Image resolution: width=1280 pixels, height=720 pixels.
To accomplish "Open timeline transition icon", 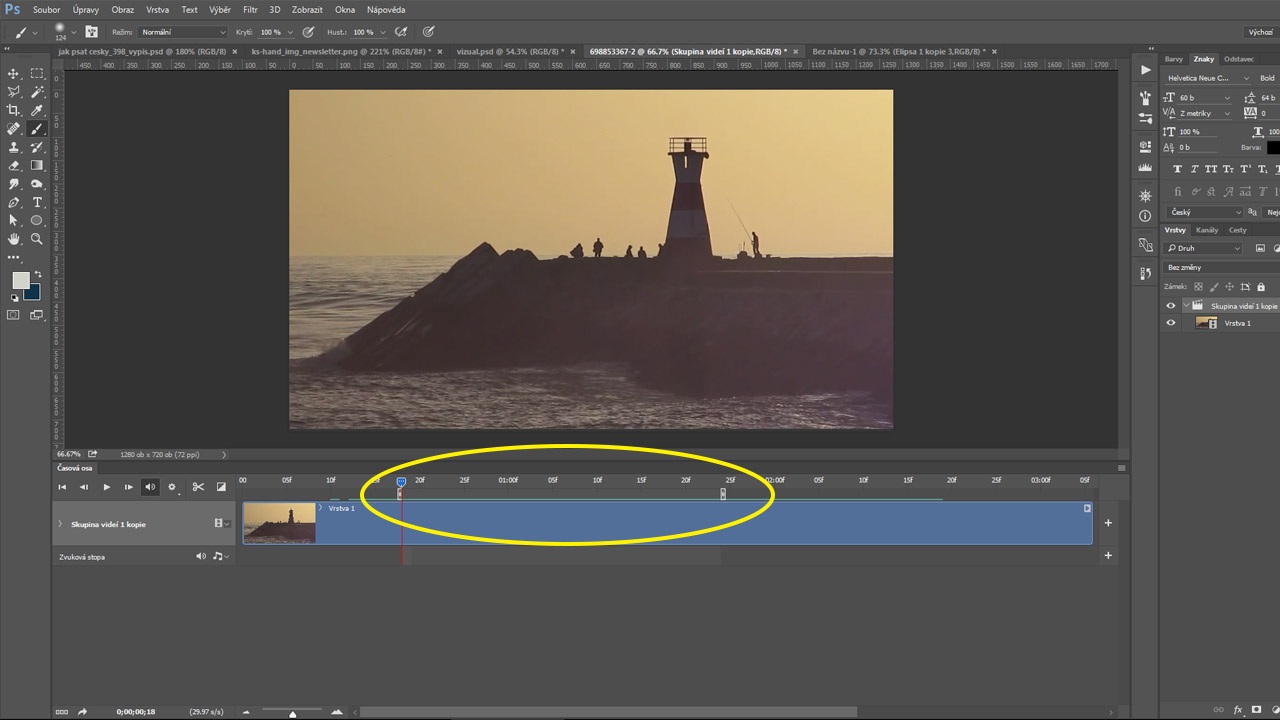I will click(x=221, y=487).
